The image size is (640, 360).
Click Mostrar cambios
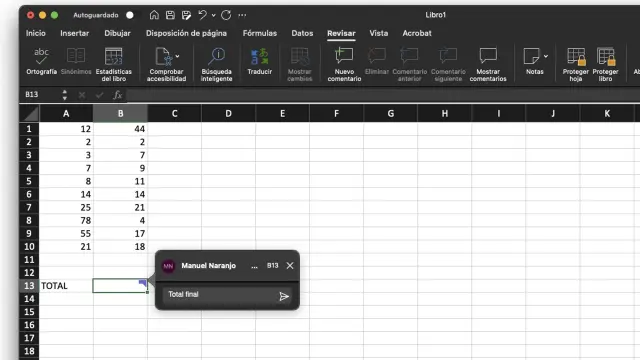point(300,64)
